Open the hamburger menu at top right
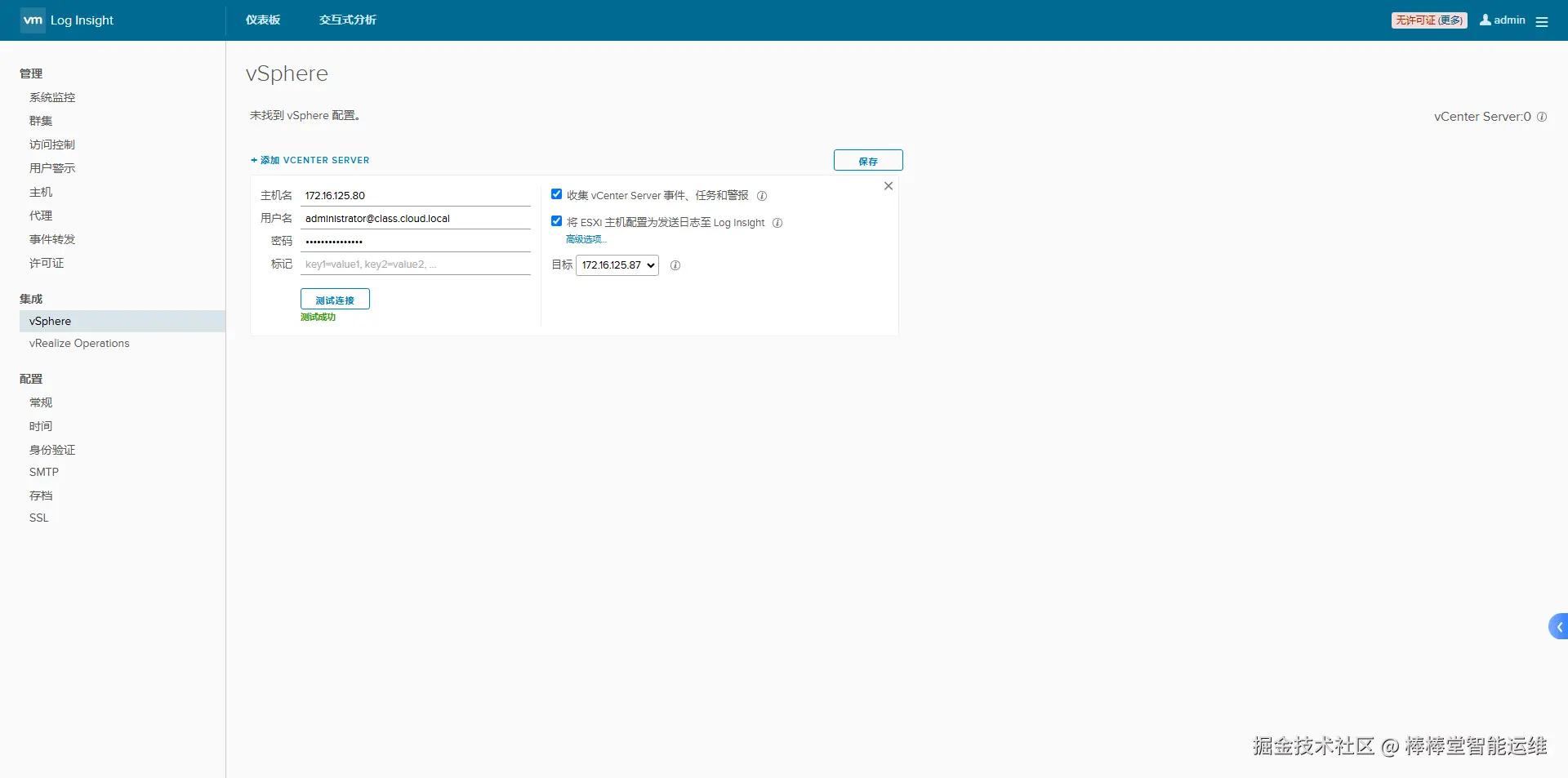 [x=1542, y=21]
